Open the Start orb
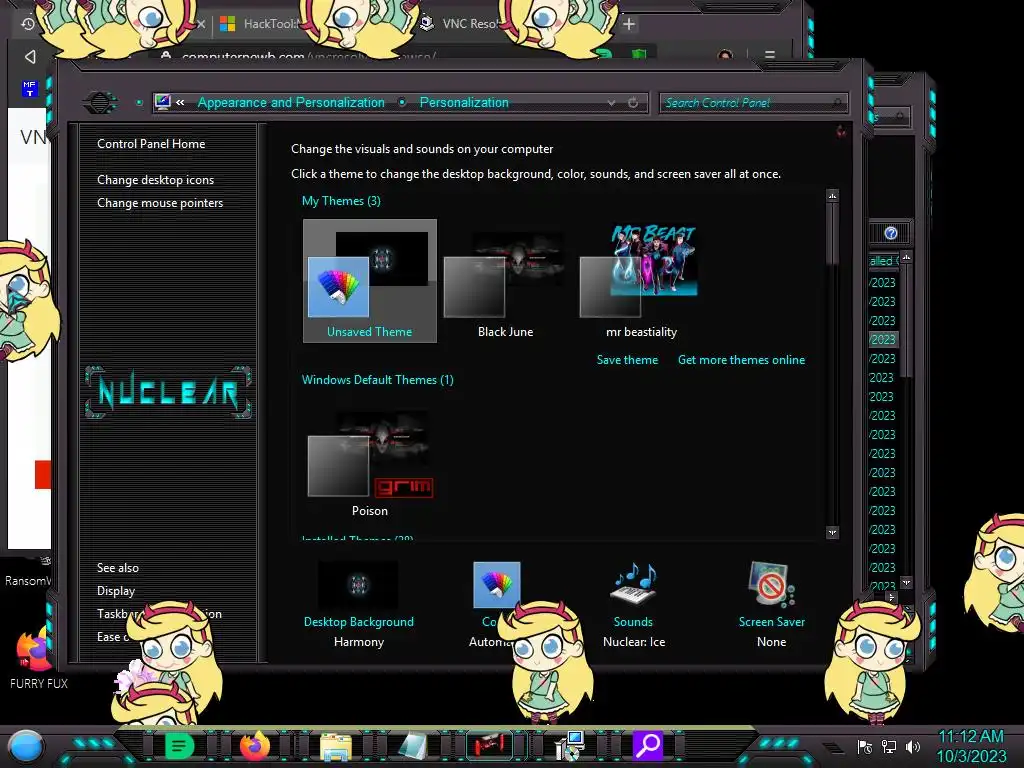 (26, 746)
